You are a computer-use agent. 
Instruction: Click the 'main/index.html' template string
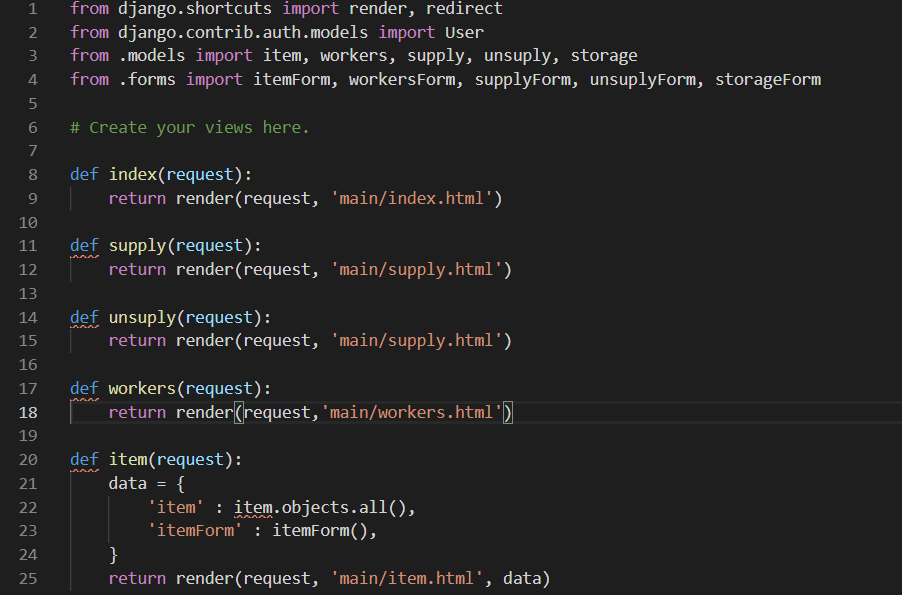tap(411, 199)
